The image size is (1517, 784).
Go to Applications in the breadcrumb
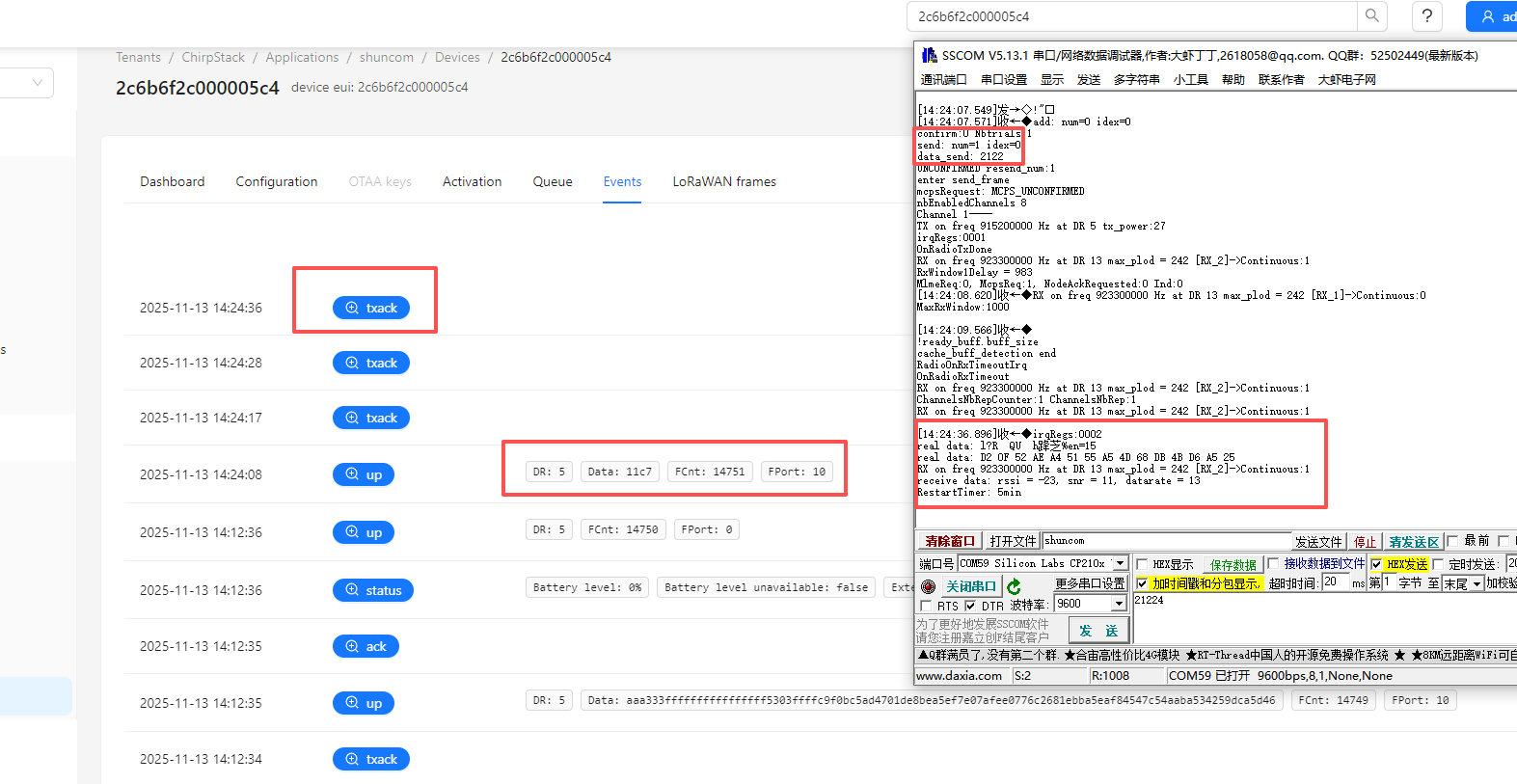click(302, 57)
